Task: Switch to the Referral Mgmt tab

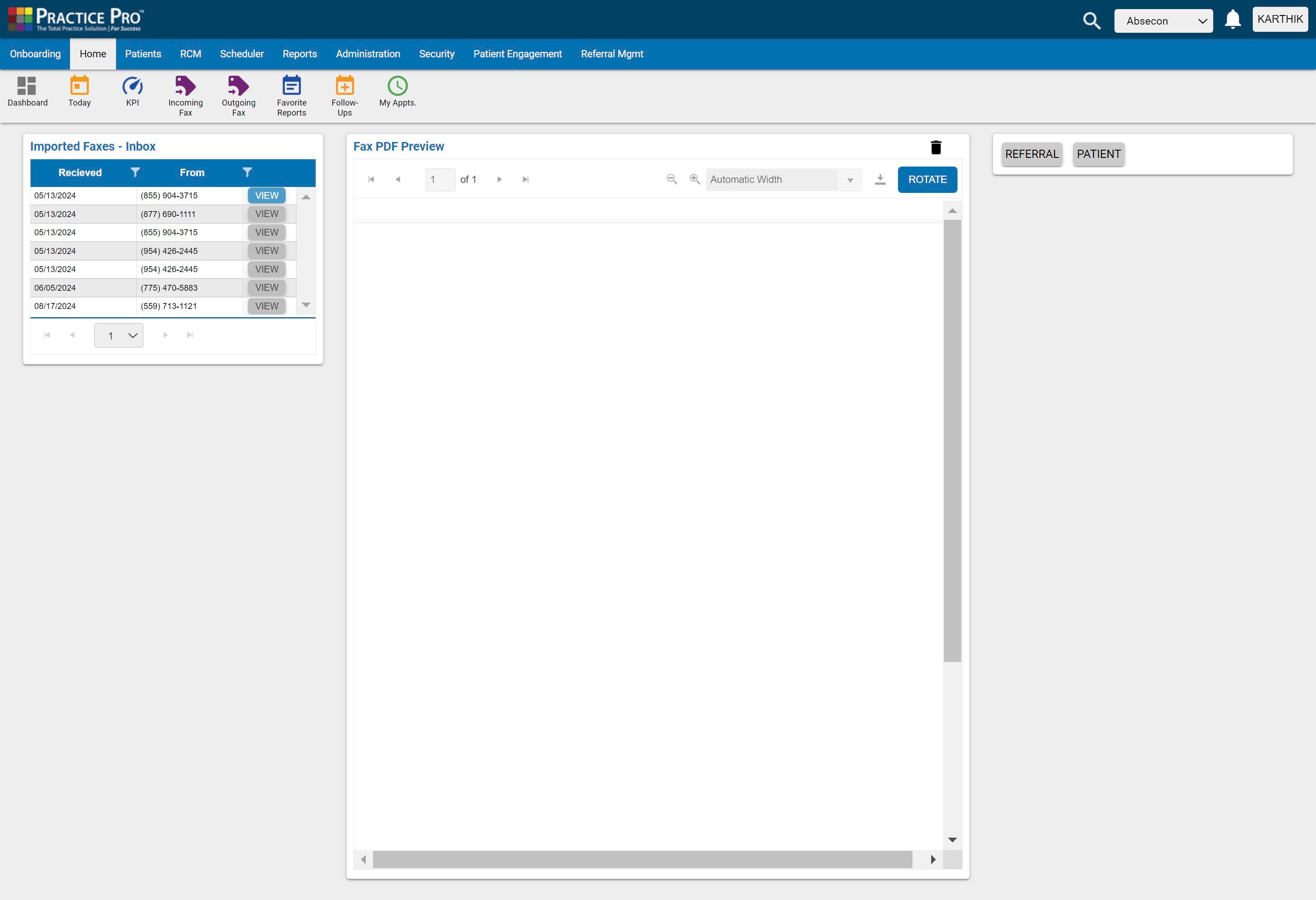Action: tap(612, 54)
